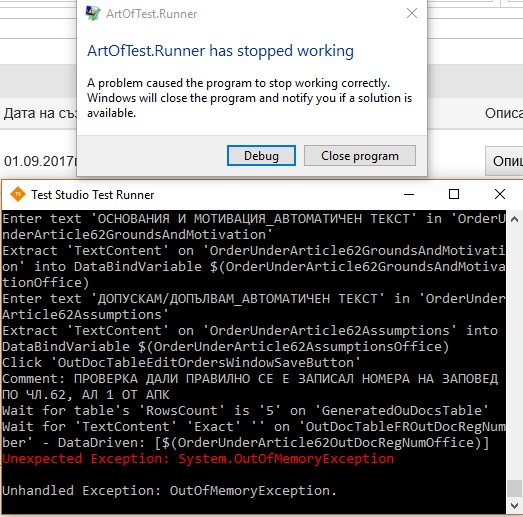Click the 'ArtOfTest.Runner has stopped working' heading

coord(220,51)
